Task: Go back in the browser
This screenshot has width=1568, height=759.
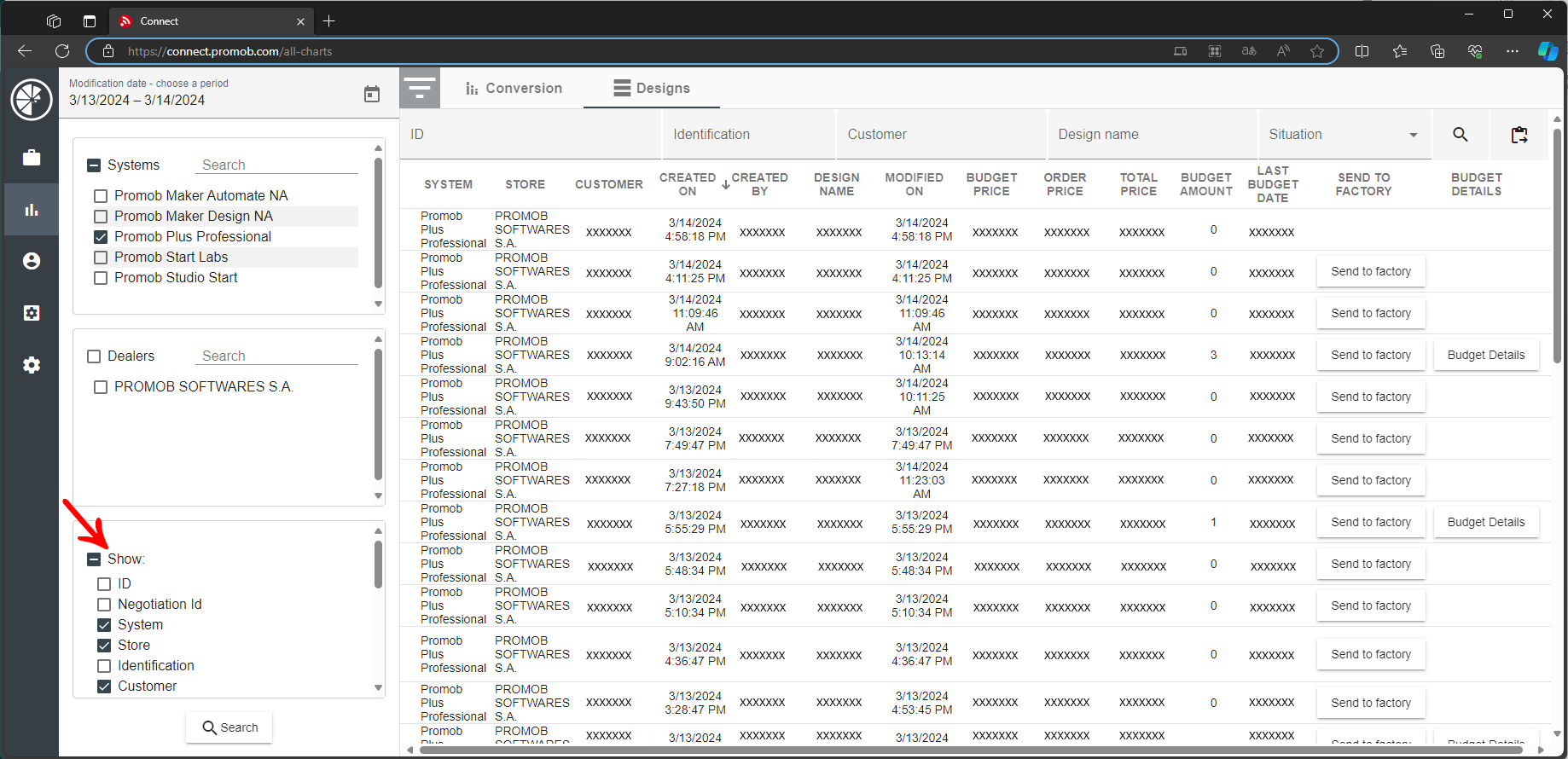Action: pyautogui.click(x=25, y=51)
